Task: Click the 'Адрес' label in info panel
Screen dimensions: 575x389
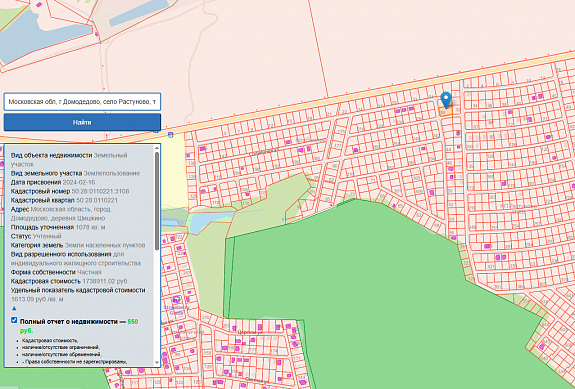Action: [x=20, y=209]
